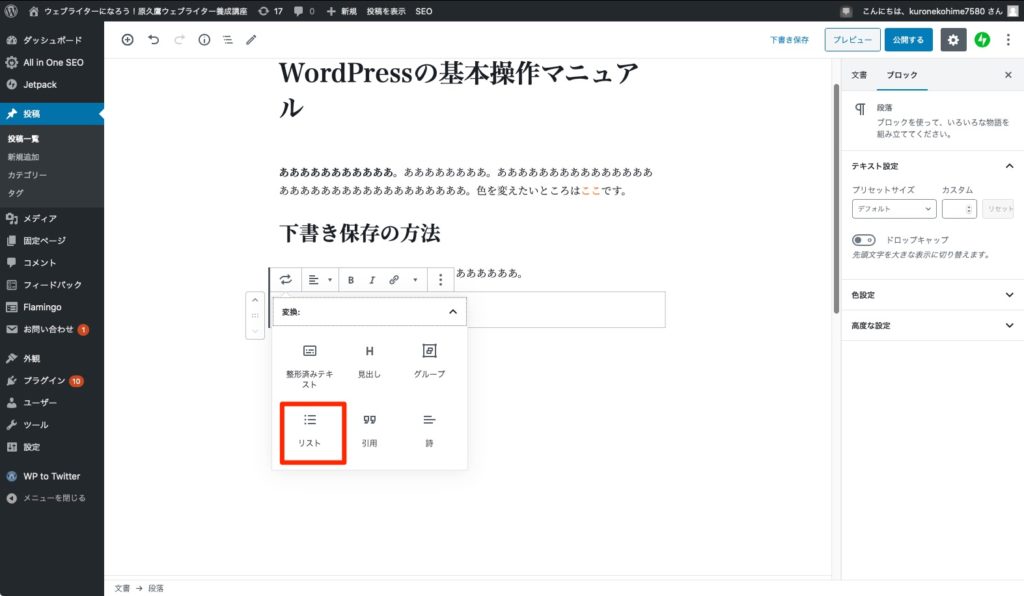1024x596 pixels.
Task: Click the add block plus icon
Action: point(127,40)
